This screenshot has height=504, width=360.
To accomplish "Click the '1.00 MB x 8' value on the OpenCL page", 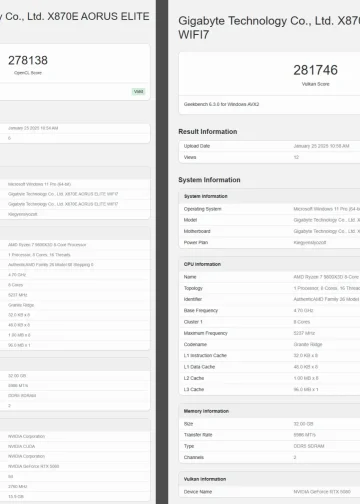I will coord(19,335).
